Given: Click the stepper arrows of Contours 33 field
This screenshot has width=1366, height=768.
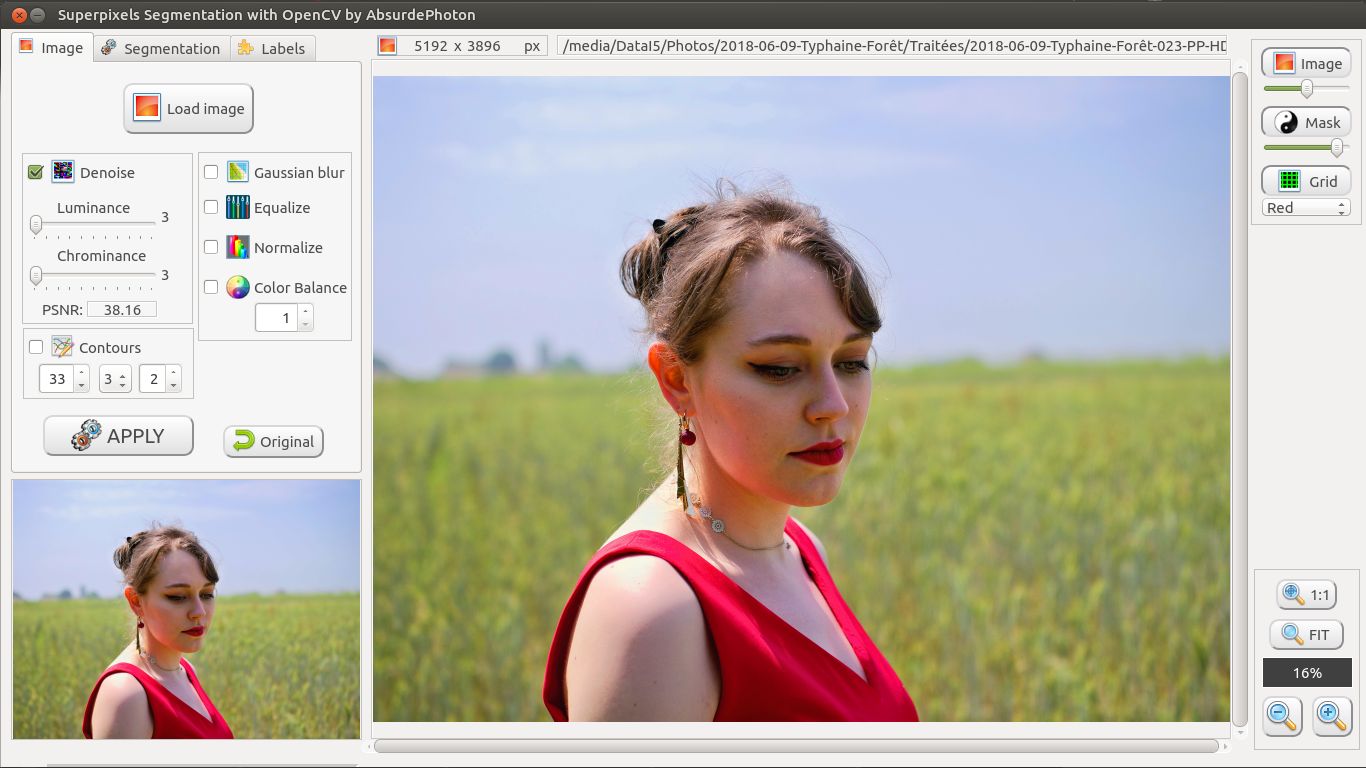Looking at the screenshot, I should coord(81,379).
